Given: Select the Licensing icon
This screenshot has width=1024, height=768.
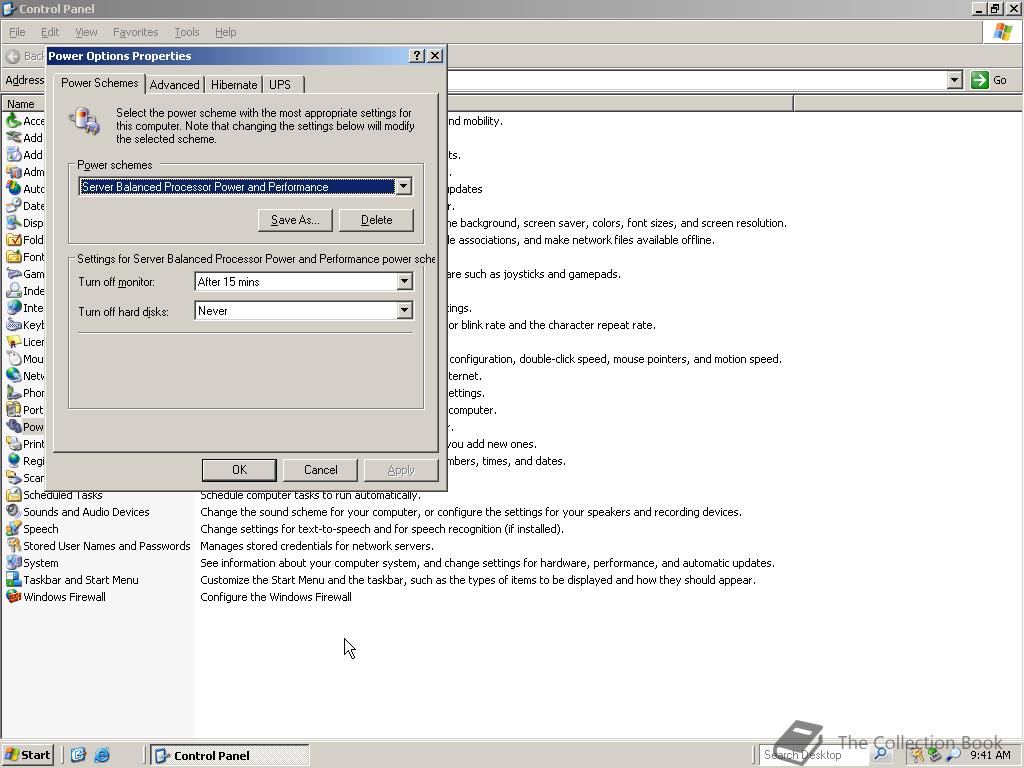Looking at the screenshot, I should (x=14, y=342).
